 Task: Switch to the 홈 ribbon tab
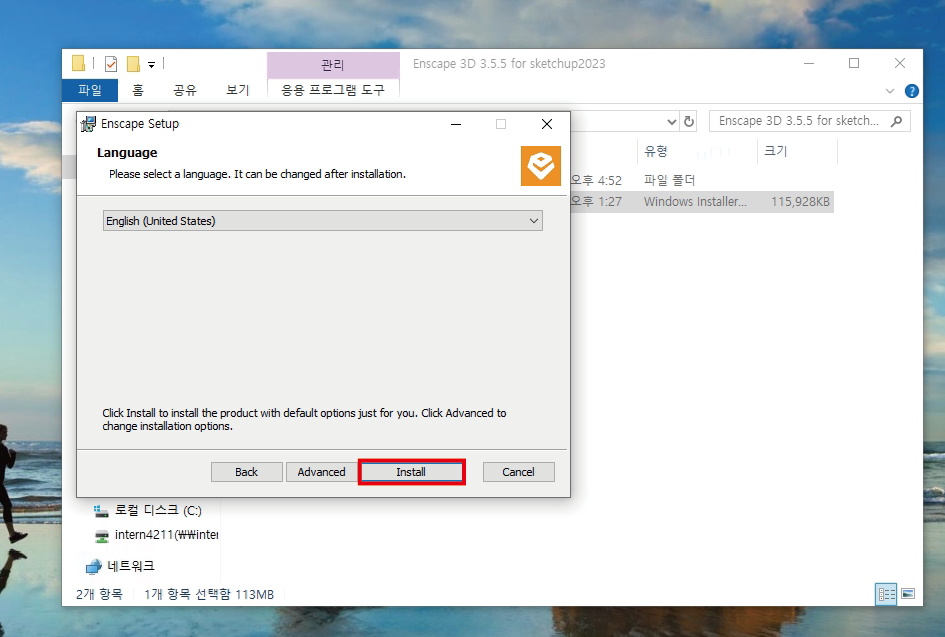(x=138, y=90)
